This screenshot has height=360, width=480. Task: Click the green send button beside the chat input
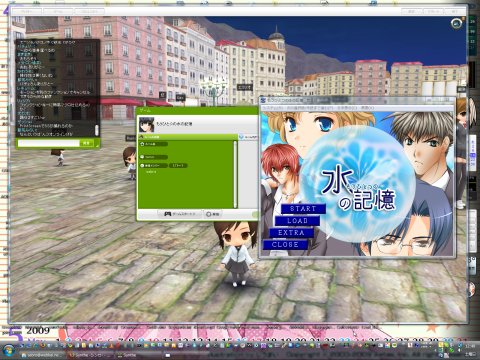coord(86,143)
